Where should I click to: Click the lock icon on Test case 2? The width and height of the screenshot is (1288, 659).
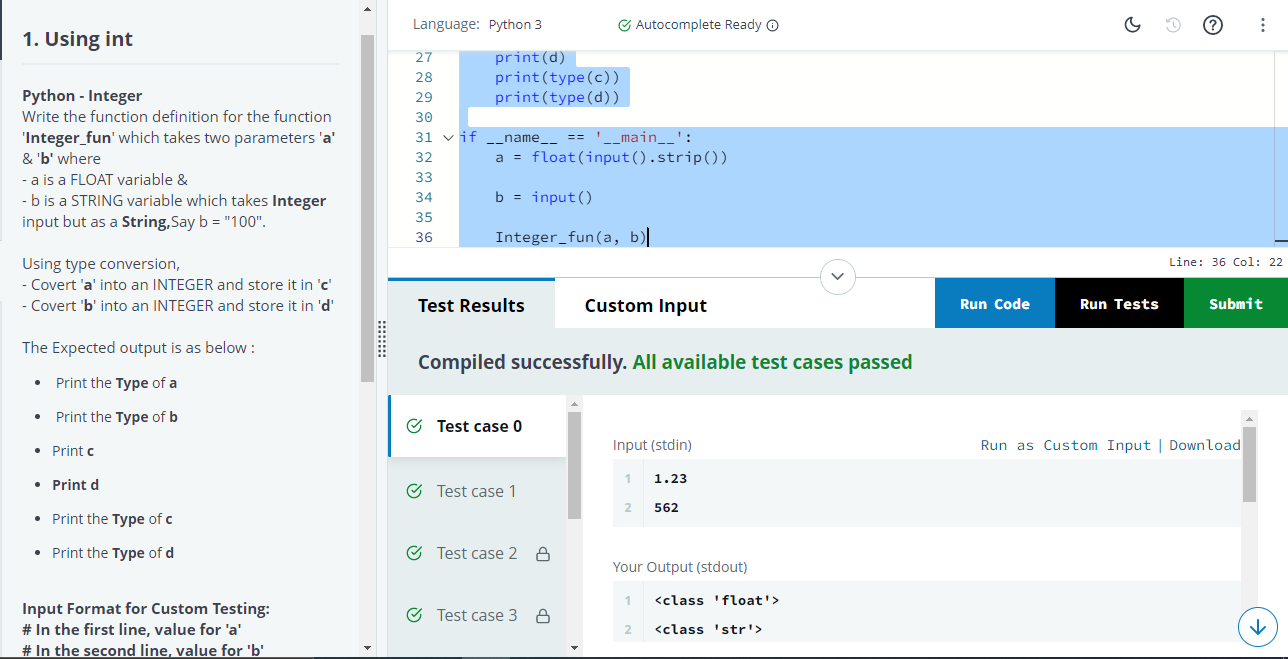pyautogui.click(x=543, y=554)
